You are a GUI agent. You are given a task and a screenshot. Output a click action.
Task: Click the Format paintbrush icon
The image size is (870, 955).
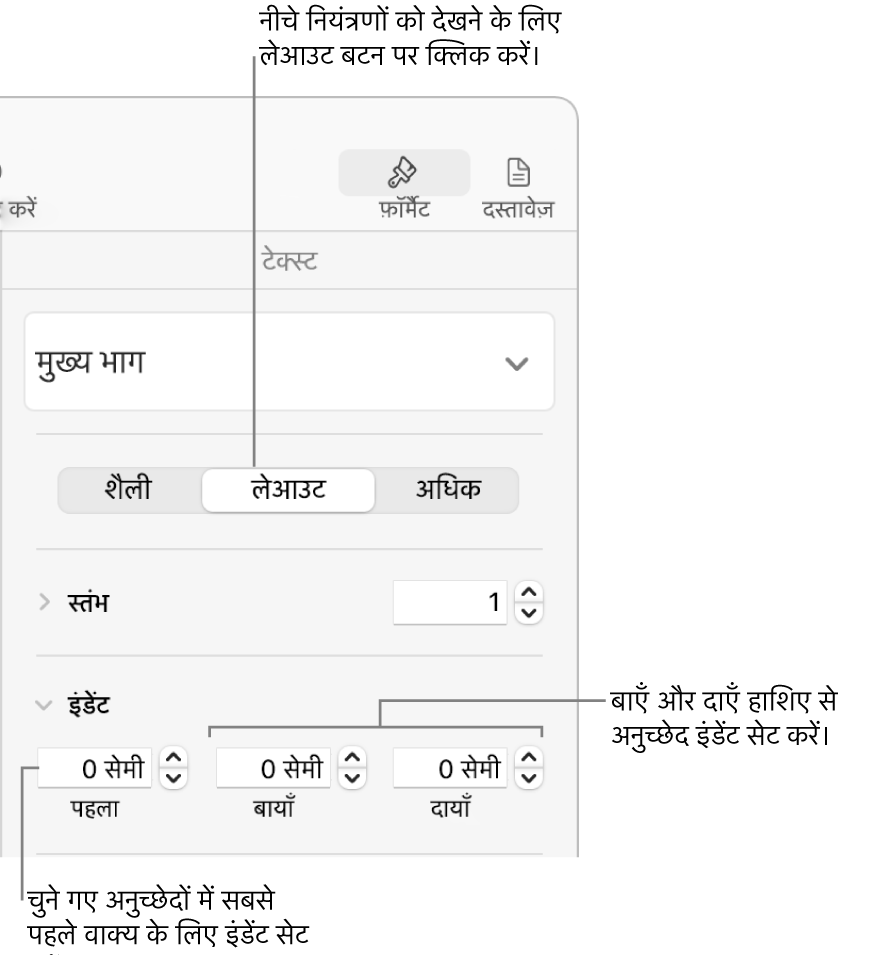pyautogui.click(x=403, y=172)
